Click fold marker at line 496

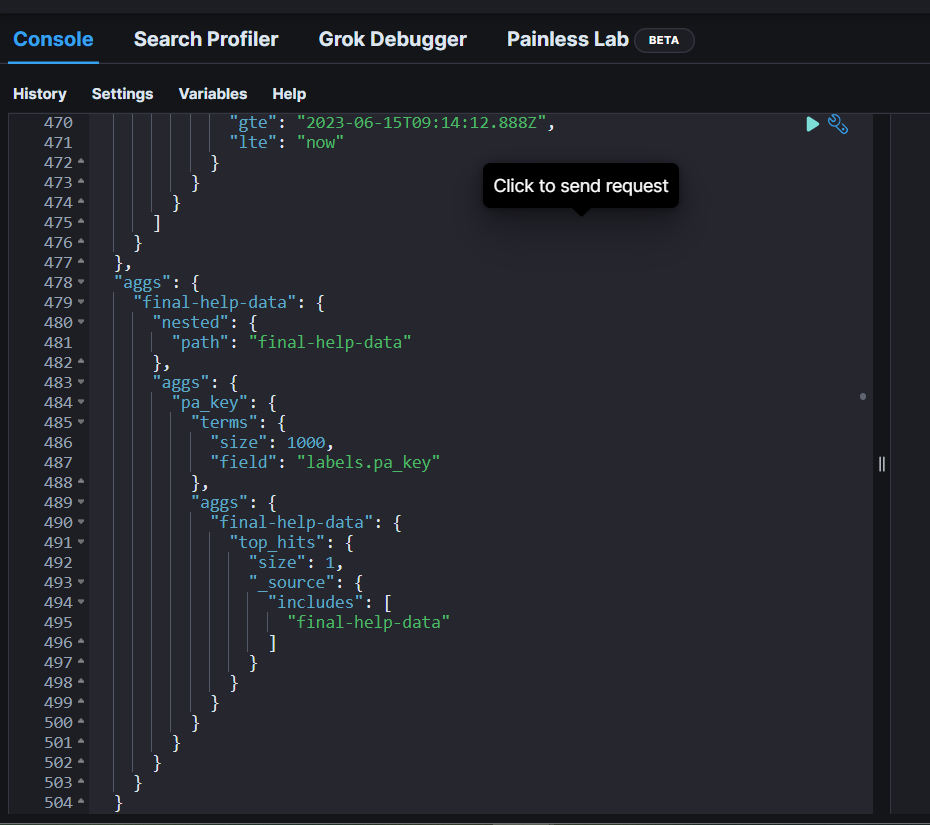[x=81, y=641]
